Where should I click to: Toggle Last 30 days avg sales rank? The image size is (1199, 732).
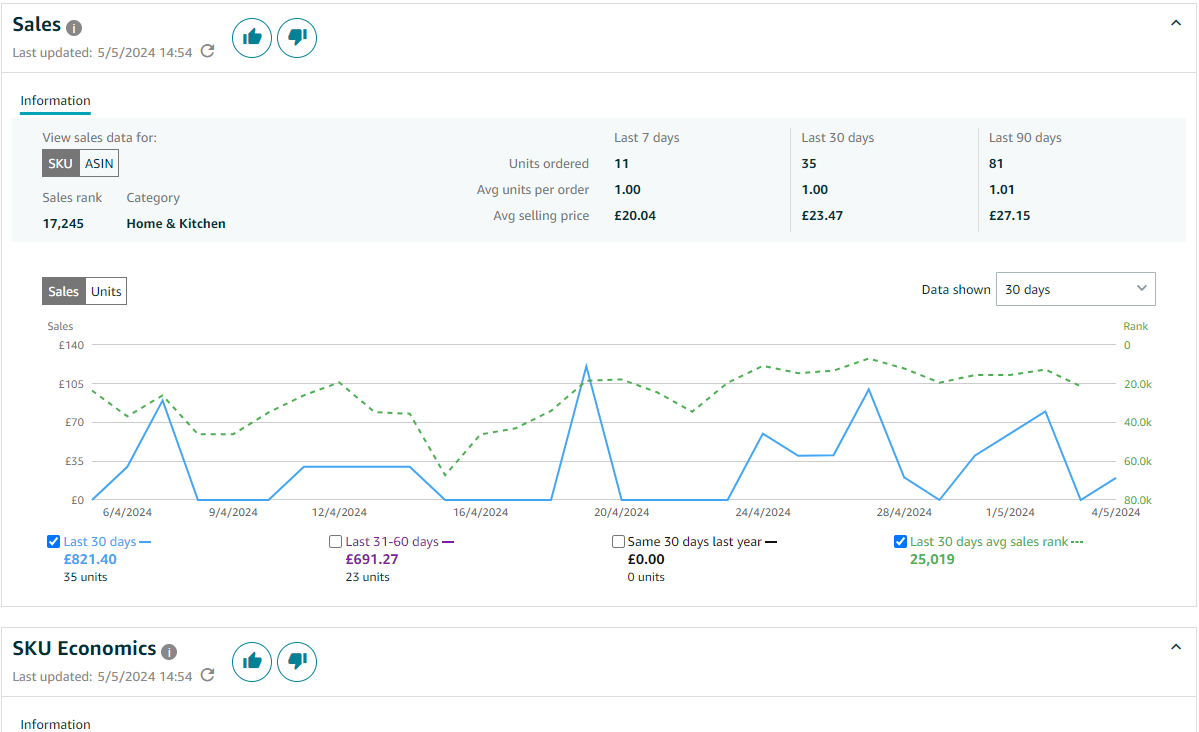coord(900,542)
